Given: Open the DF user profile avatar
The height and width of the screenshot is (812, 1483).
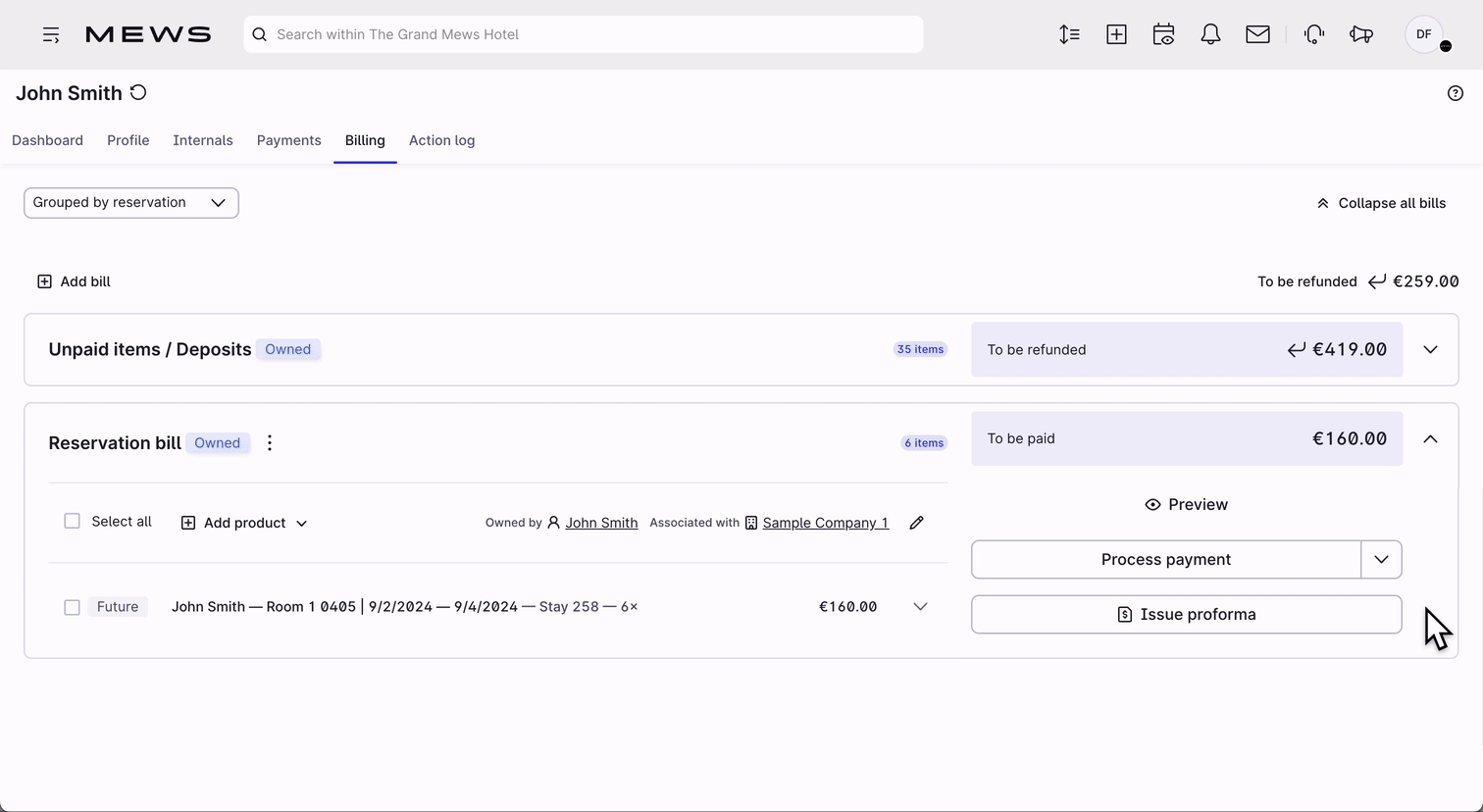Looking at the screenshot, I should pos(1424,34).
